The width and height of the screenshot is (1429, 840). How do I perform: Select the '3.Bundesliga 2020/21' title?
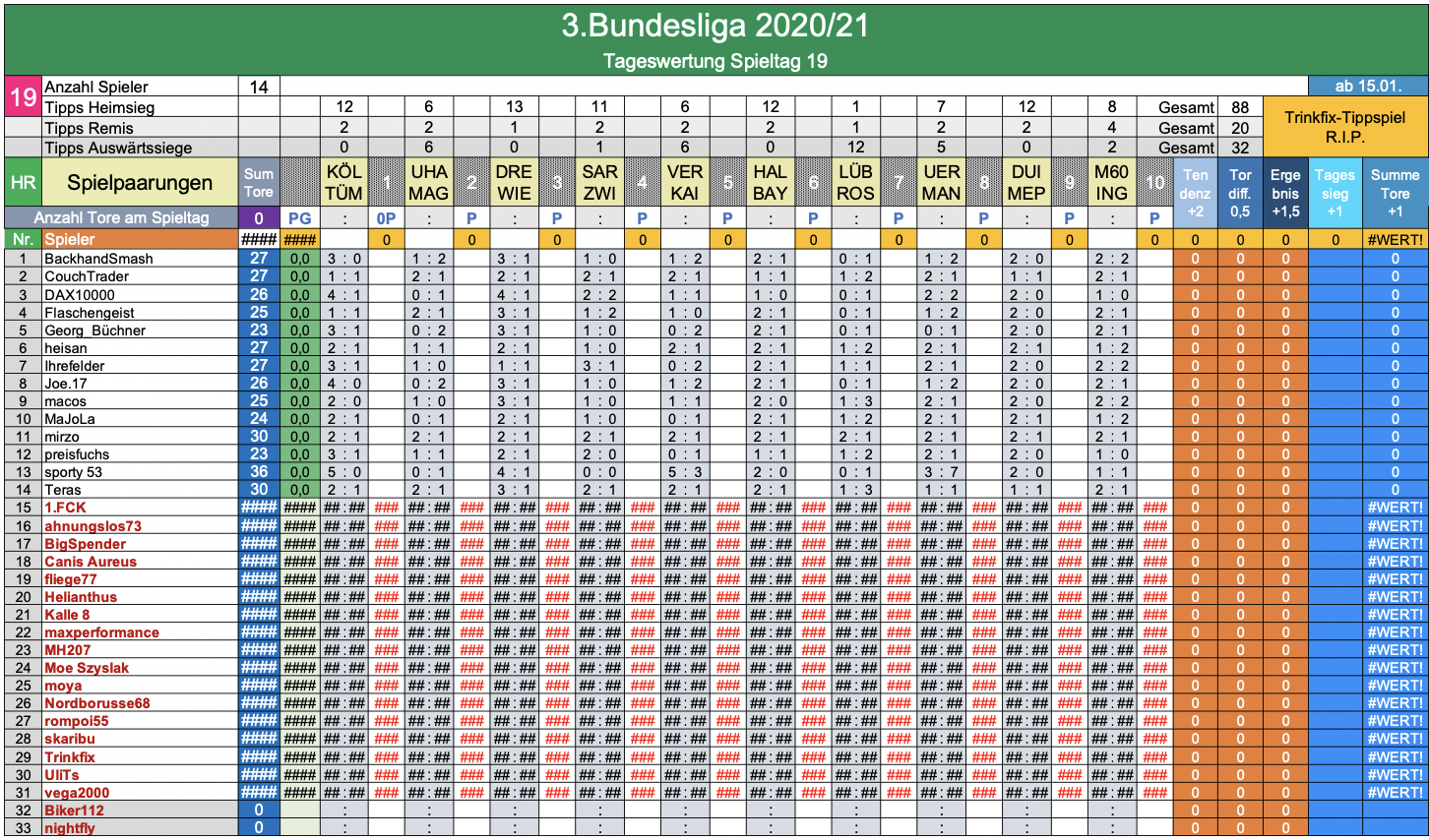coord(715,26)
